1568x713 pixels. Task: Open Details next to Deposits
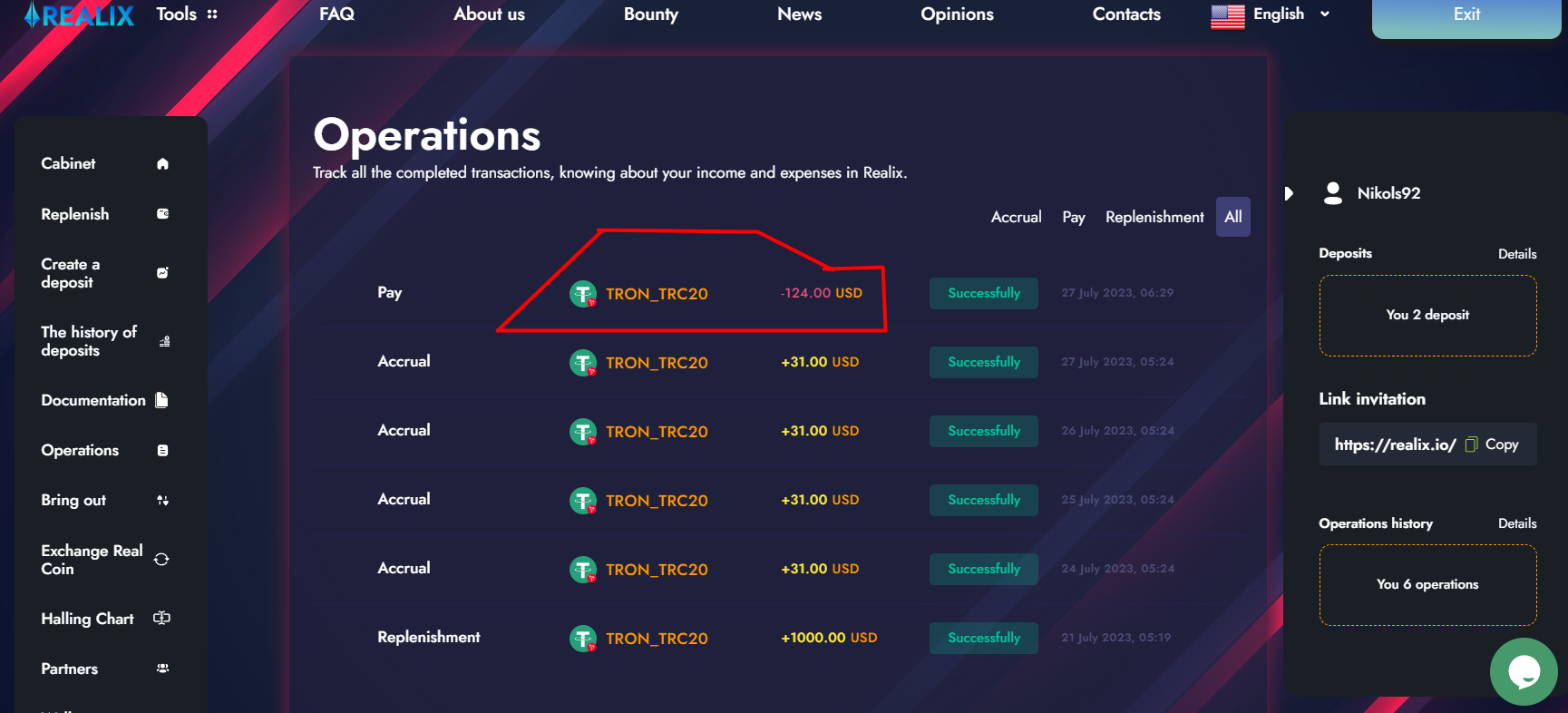tap(1516, 254)
